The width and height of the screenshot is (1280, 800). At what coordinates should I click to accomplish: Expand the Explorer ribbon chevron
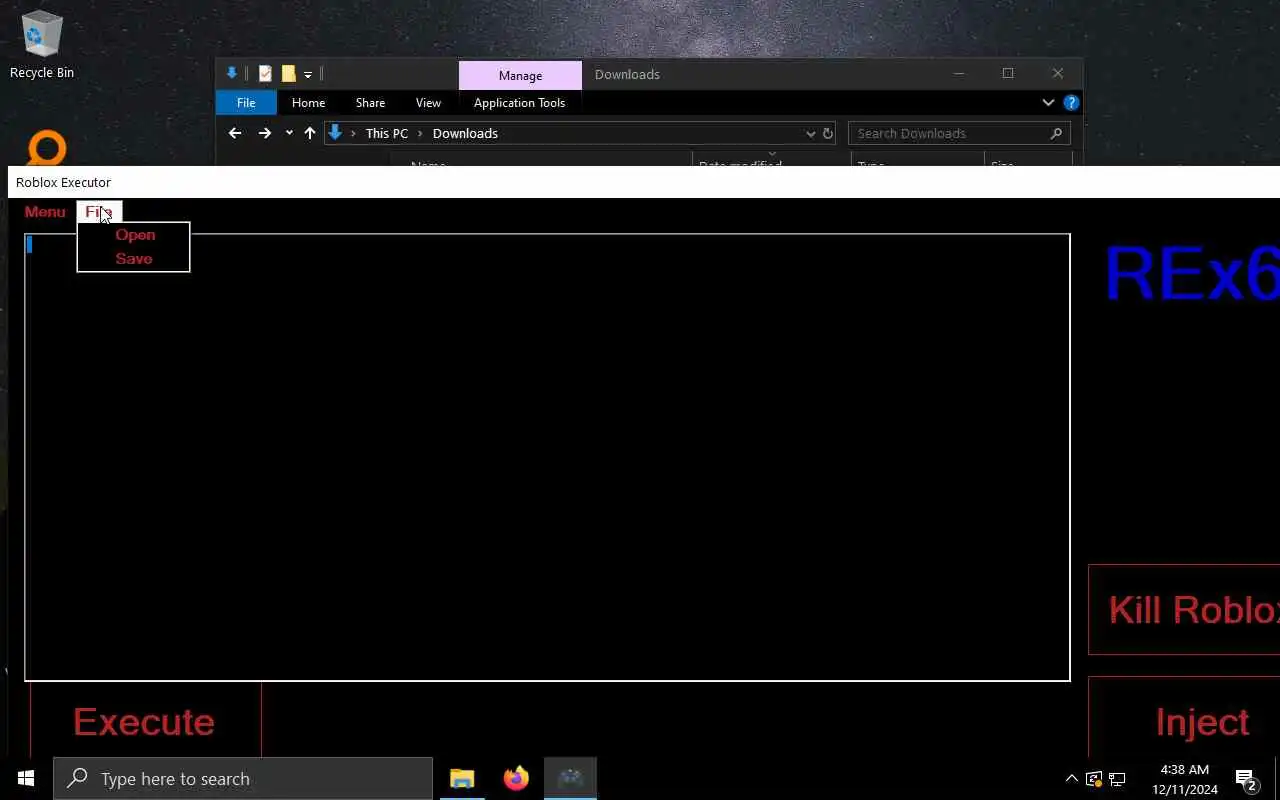coord(1048,103)
